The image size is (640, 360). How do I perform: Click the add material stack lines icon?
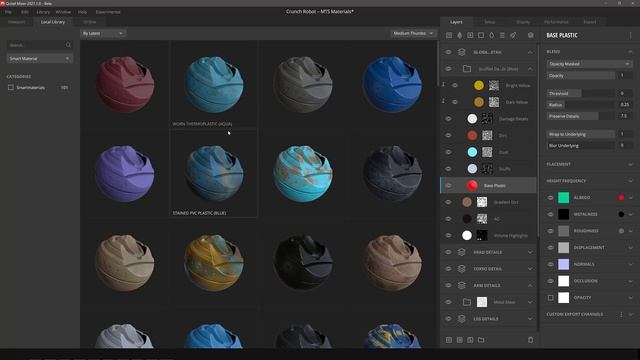(502, 36)
